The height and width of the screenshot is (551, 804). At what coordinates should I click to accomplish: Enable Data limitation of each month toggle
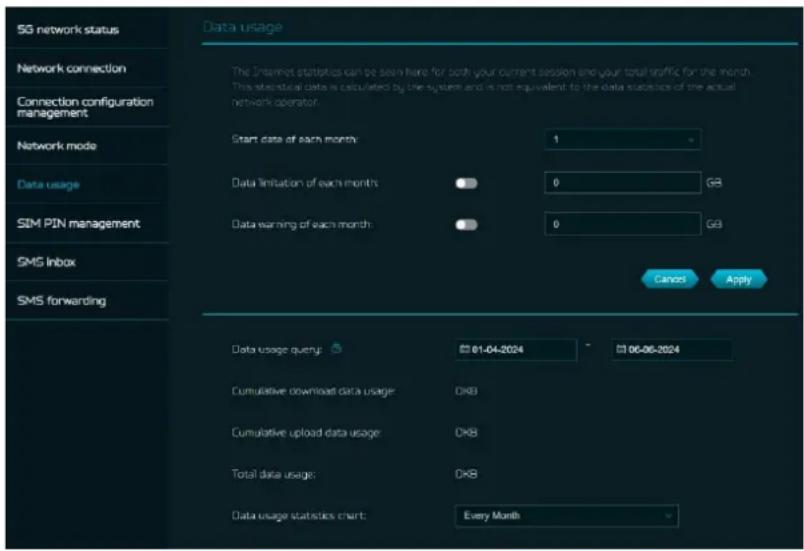(466, 183)
